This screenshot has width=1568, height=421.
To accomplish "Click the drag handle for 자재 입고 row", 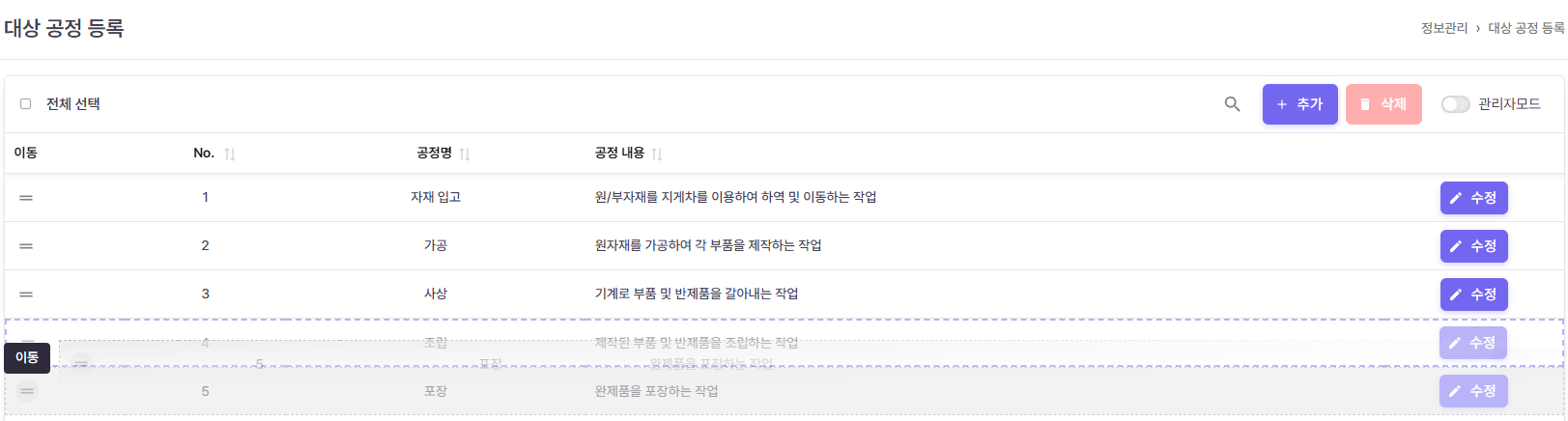I will click(26, 198).
